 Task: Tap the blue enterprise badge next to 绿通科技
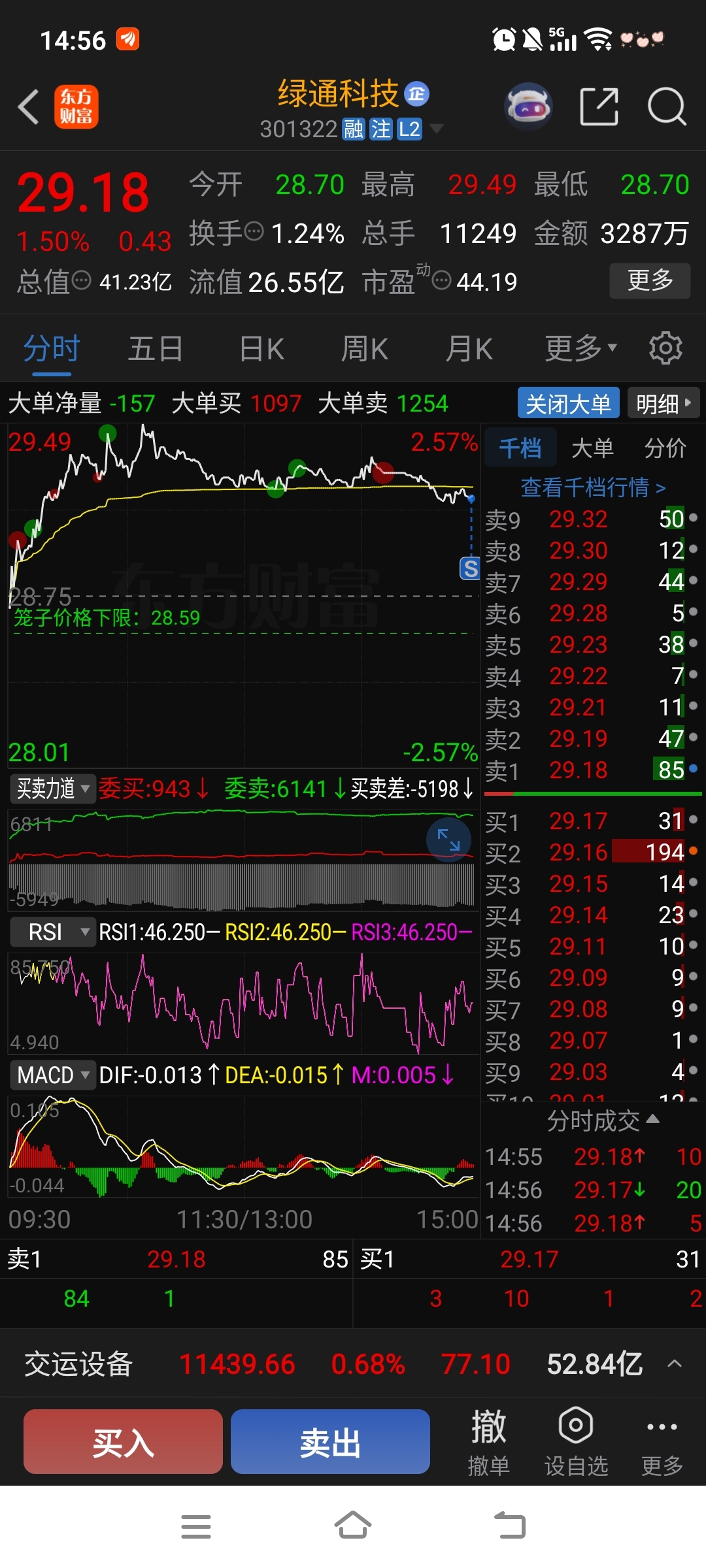(416, 94)
